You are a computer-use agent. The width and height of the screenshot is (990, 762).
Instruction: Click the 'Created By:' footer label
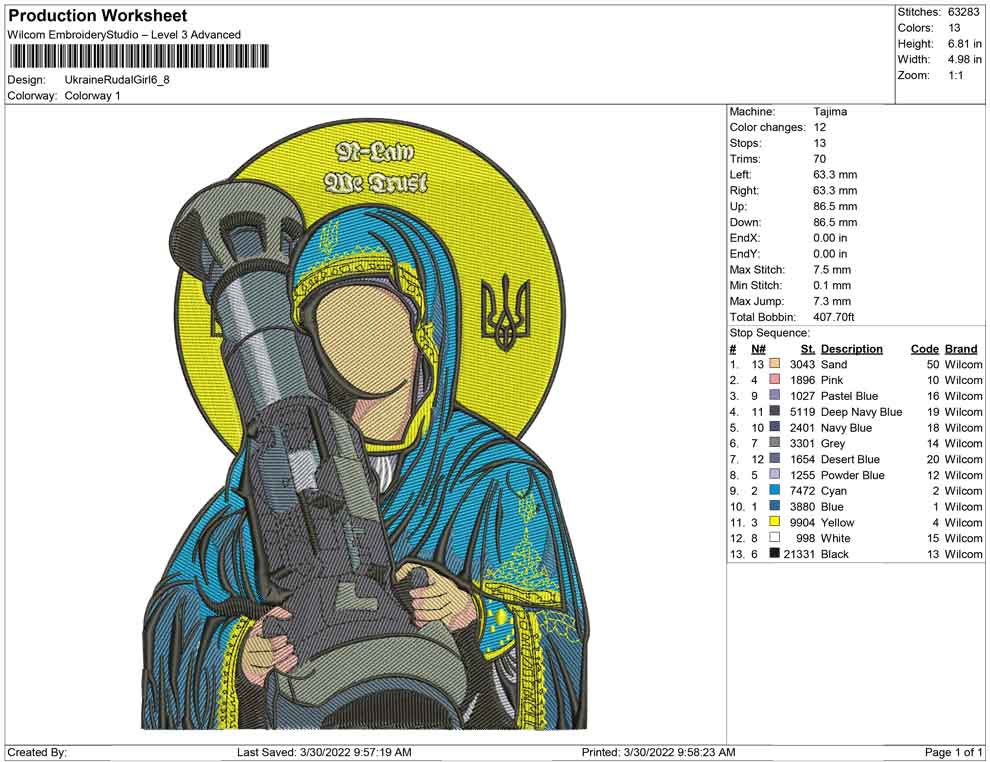(37, 753)
